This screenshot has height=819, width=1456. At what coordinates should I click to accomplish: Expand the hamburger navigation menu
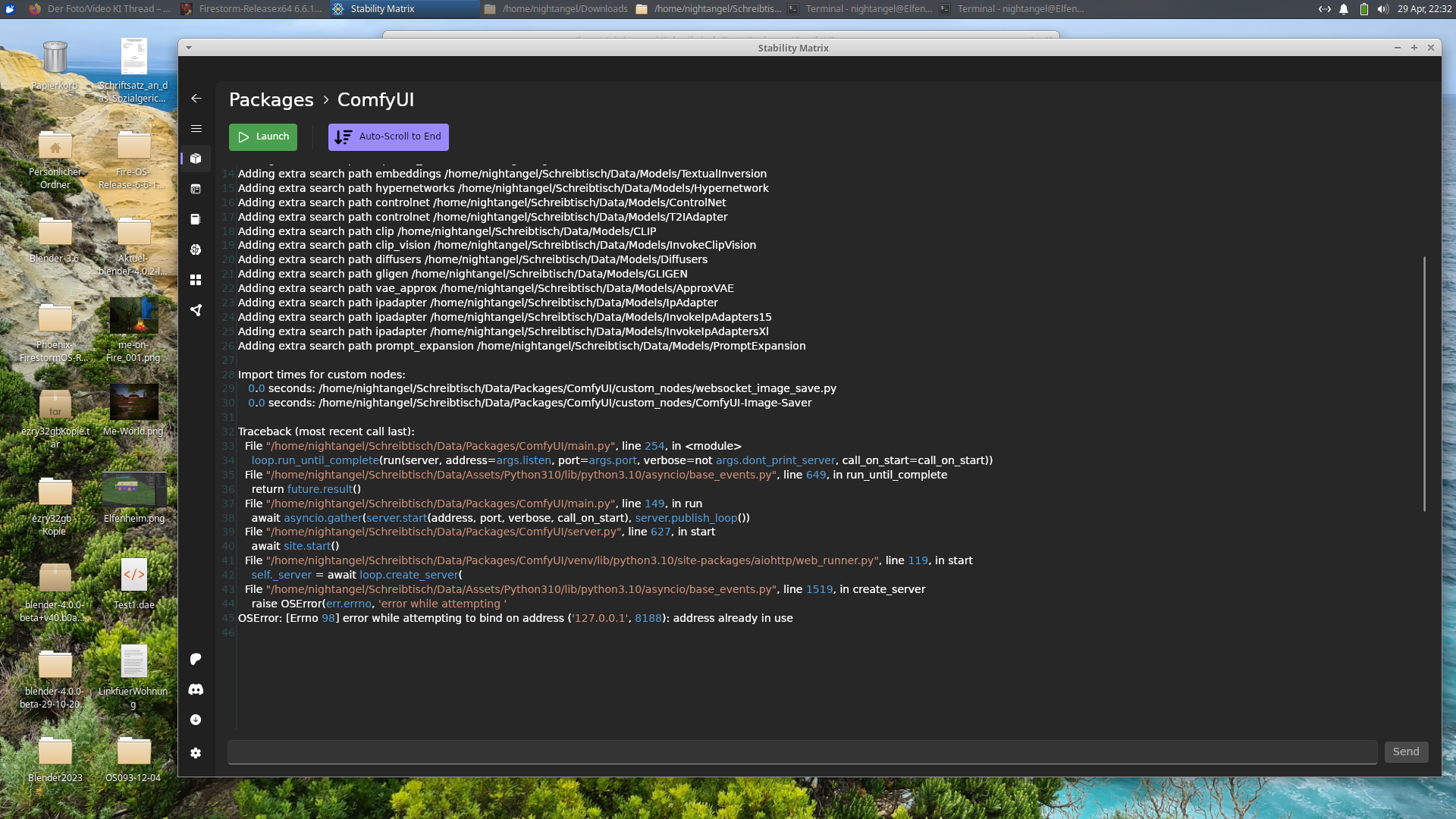[196, 129]
